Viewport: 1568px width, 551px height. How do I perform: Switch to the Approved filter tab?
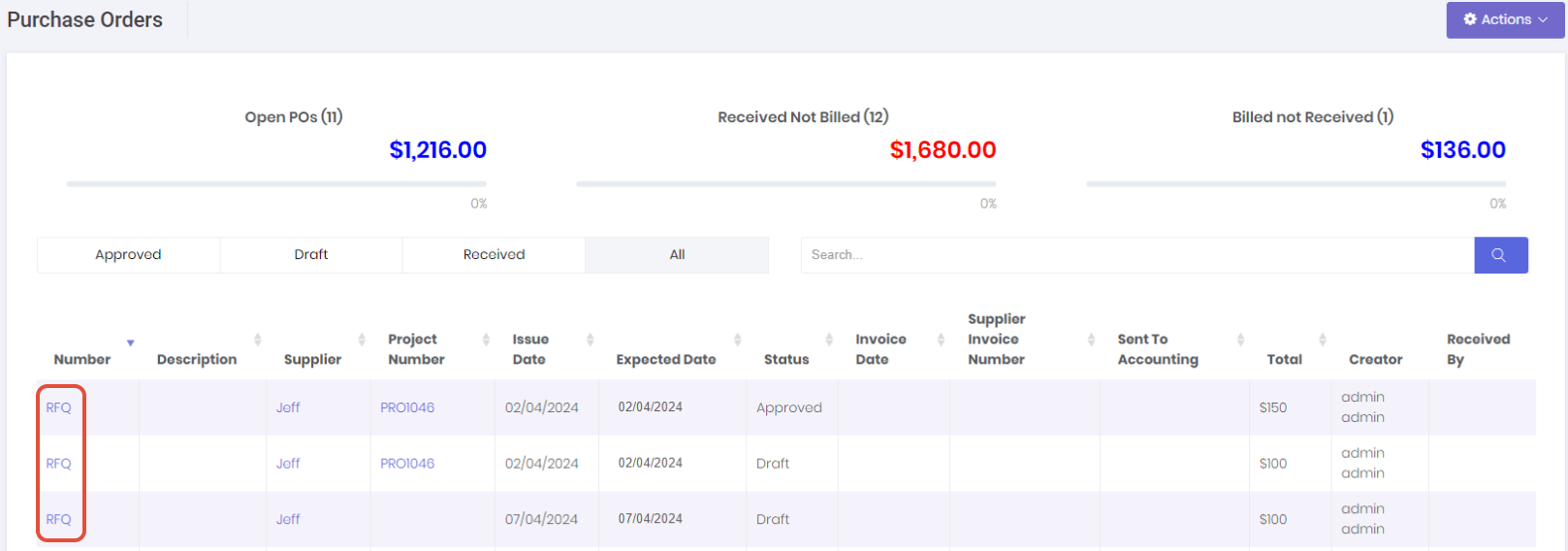pos(128,255)
